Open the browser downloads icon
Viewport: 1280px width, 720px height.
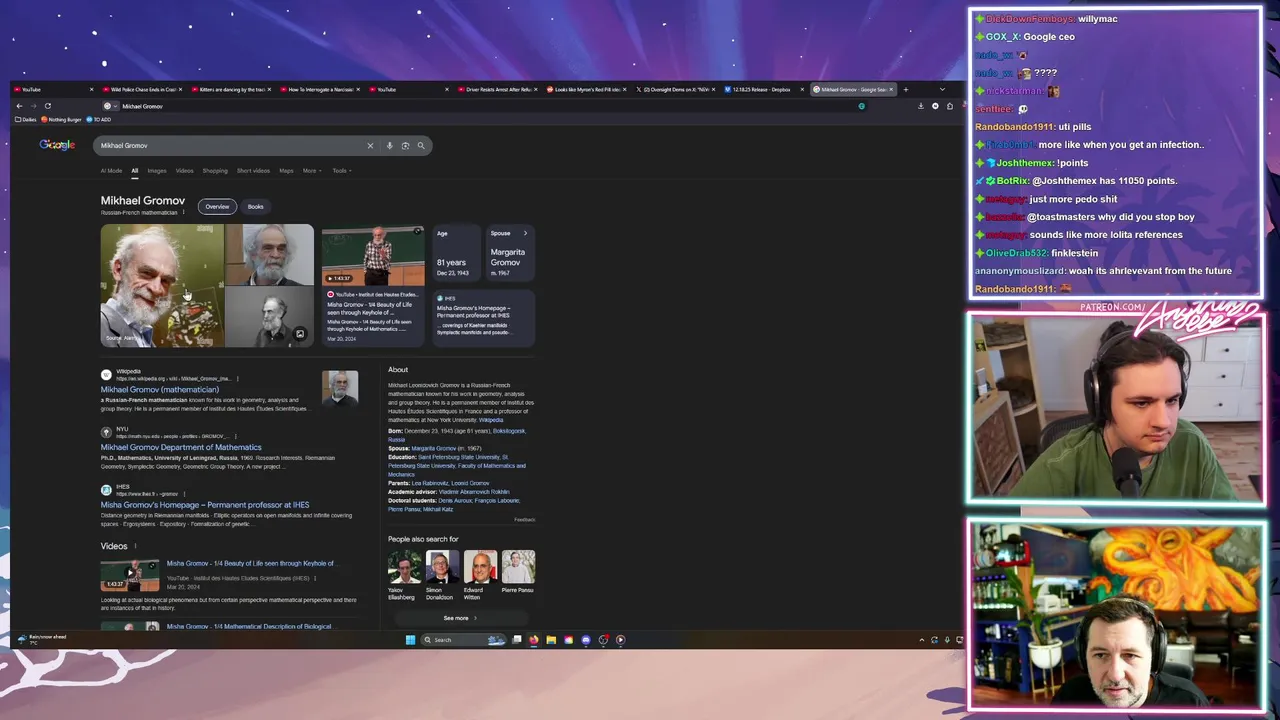click(x=921, y=106)
